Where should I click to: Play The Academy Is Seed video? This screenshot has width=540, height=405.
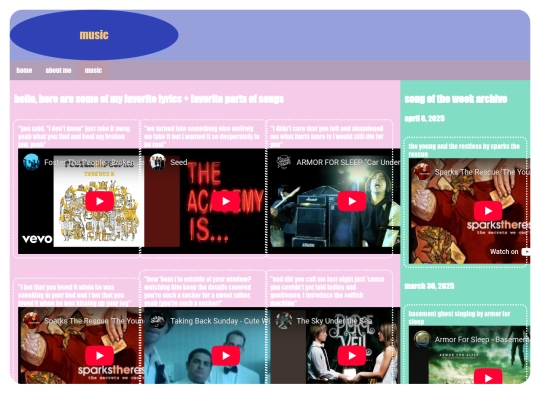tap(226, 201)
